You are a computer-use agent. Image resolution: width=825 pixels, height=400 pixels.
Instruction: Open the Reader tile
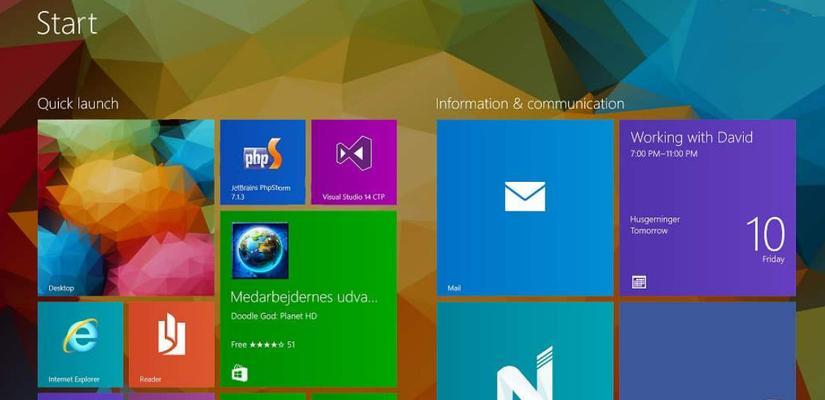click(x=172, y=345)
